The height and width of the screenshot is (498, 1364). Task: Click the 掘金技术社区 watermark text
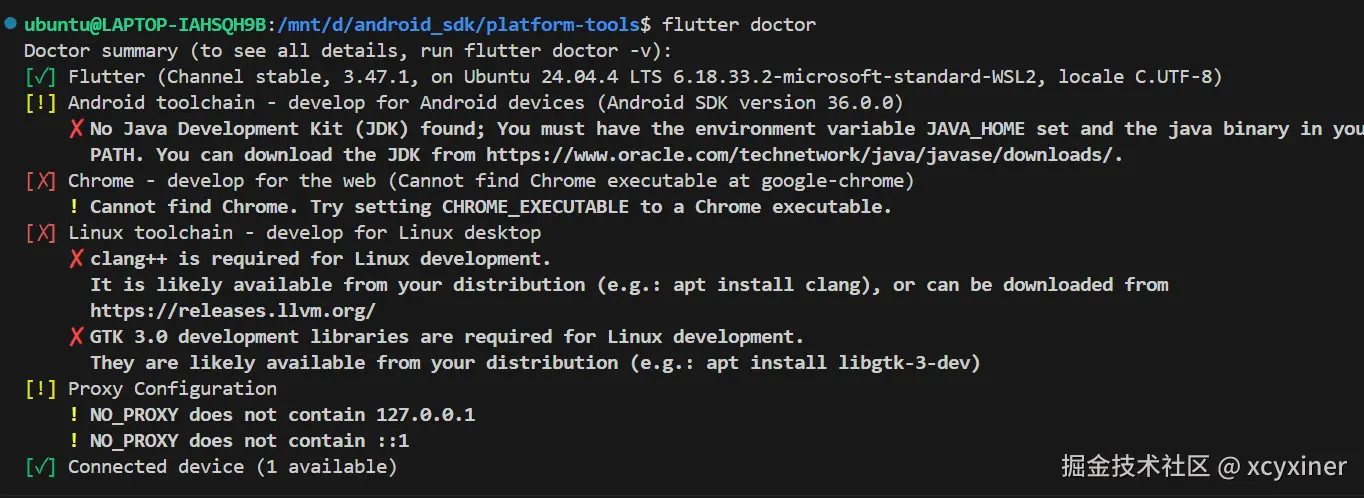(x=1136, y=466)
